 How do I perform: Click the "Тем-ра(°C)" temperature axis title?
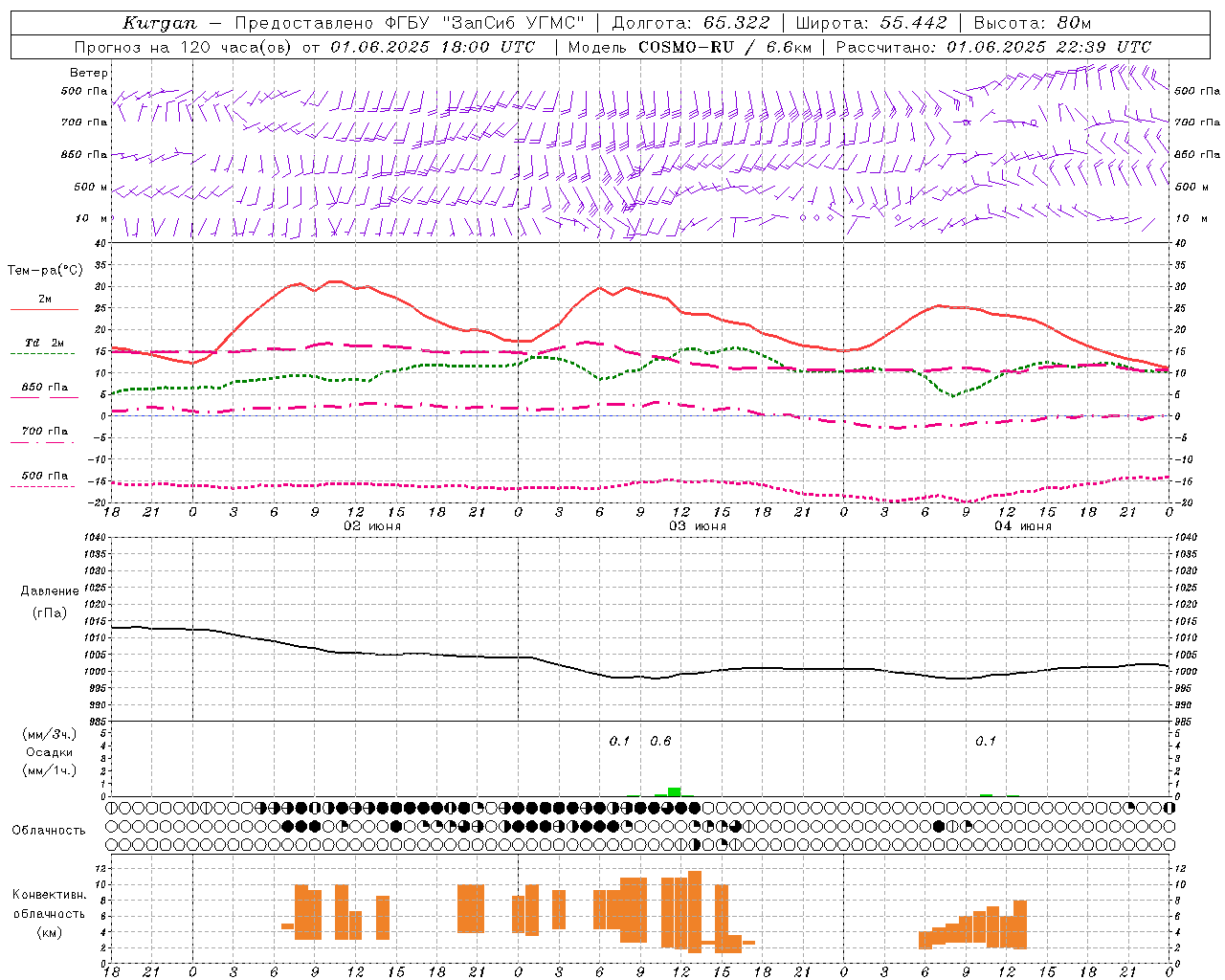[x=45, y=271]
